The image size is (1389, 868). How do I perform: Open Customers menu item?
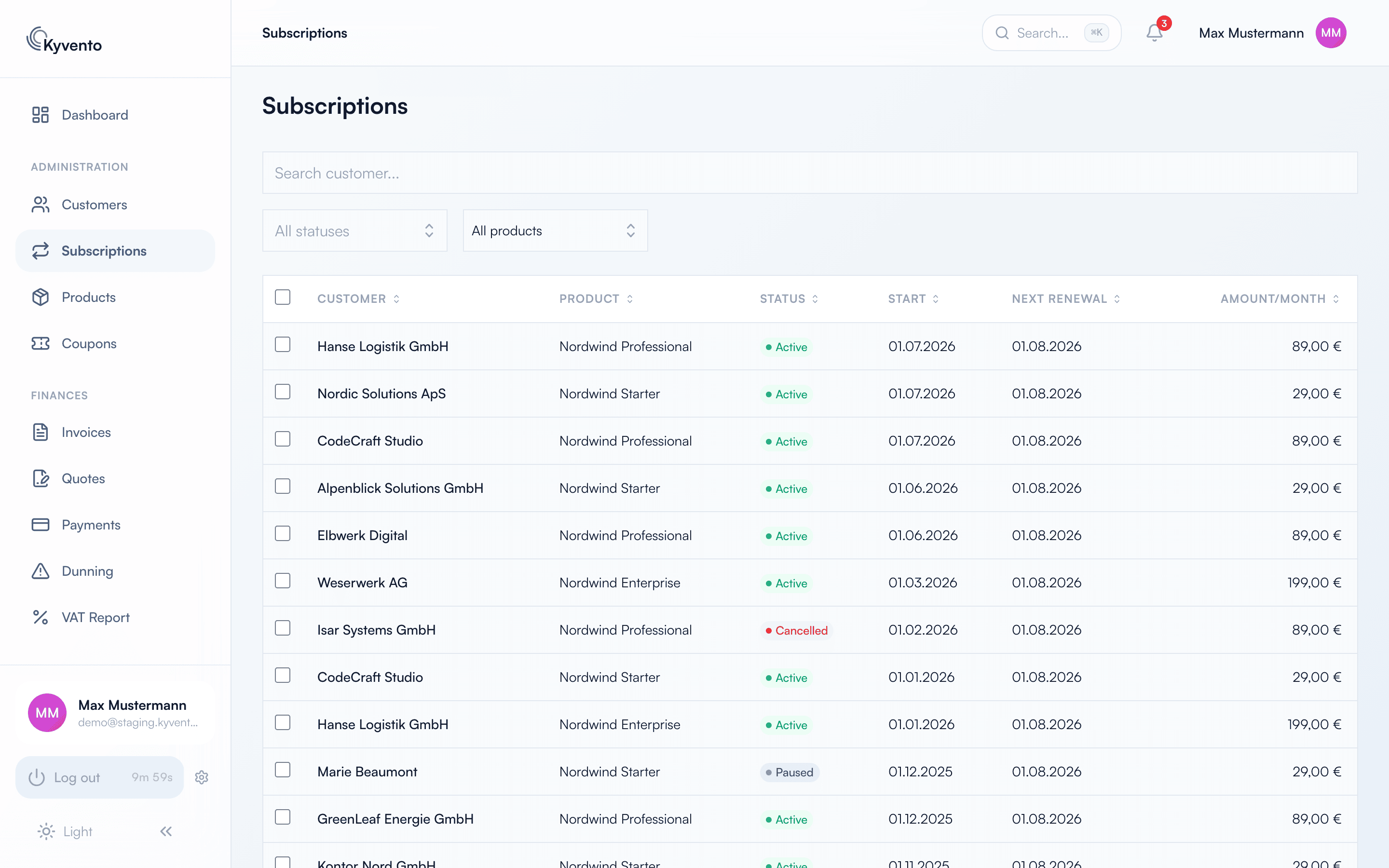click(115, 204)
